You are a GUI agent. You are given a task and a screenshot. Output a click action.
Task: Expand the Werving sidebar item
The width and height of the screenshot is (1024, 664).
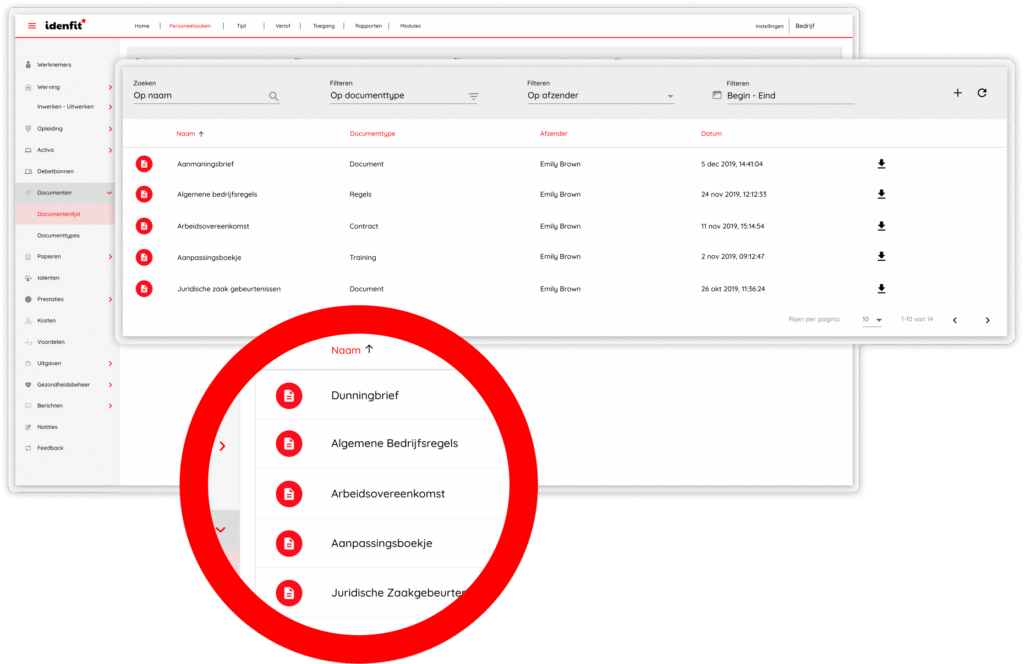click(109, 87)
